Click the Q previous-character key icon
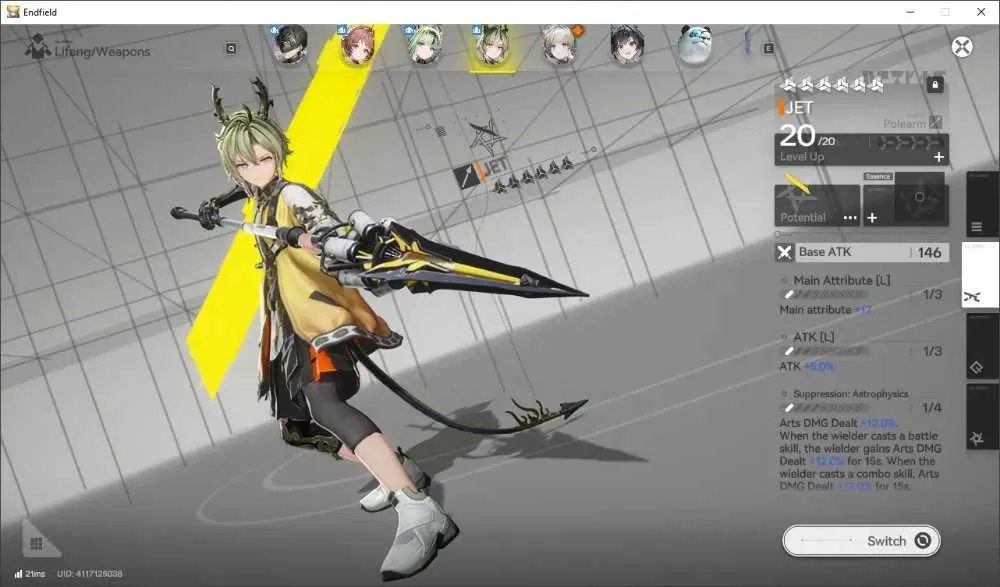1000x587 pixels. [x=231, y=48]
